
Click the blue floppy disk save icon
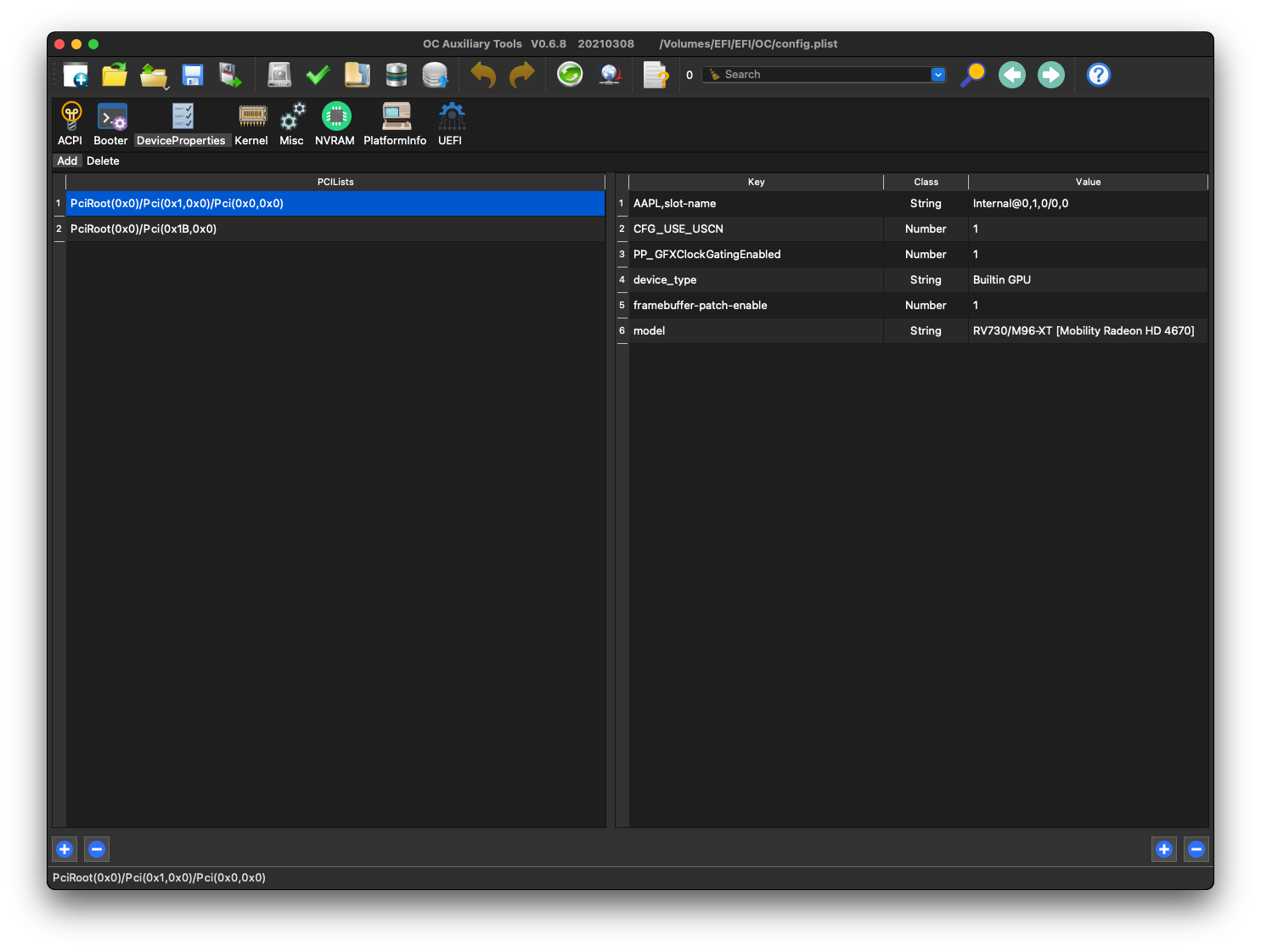[193, 76]
